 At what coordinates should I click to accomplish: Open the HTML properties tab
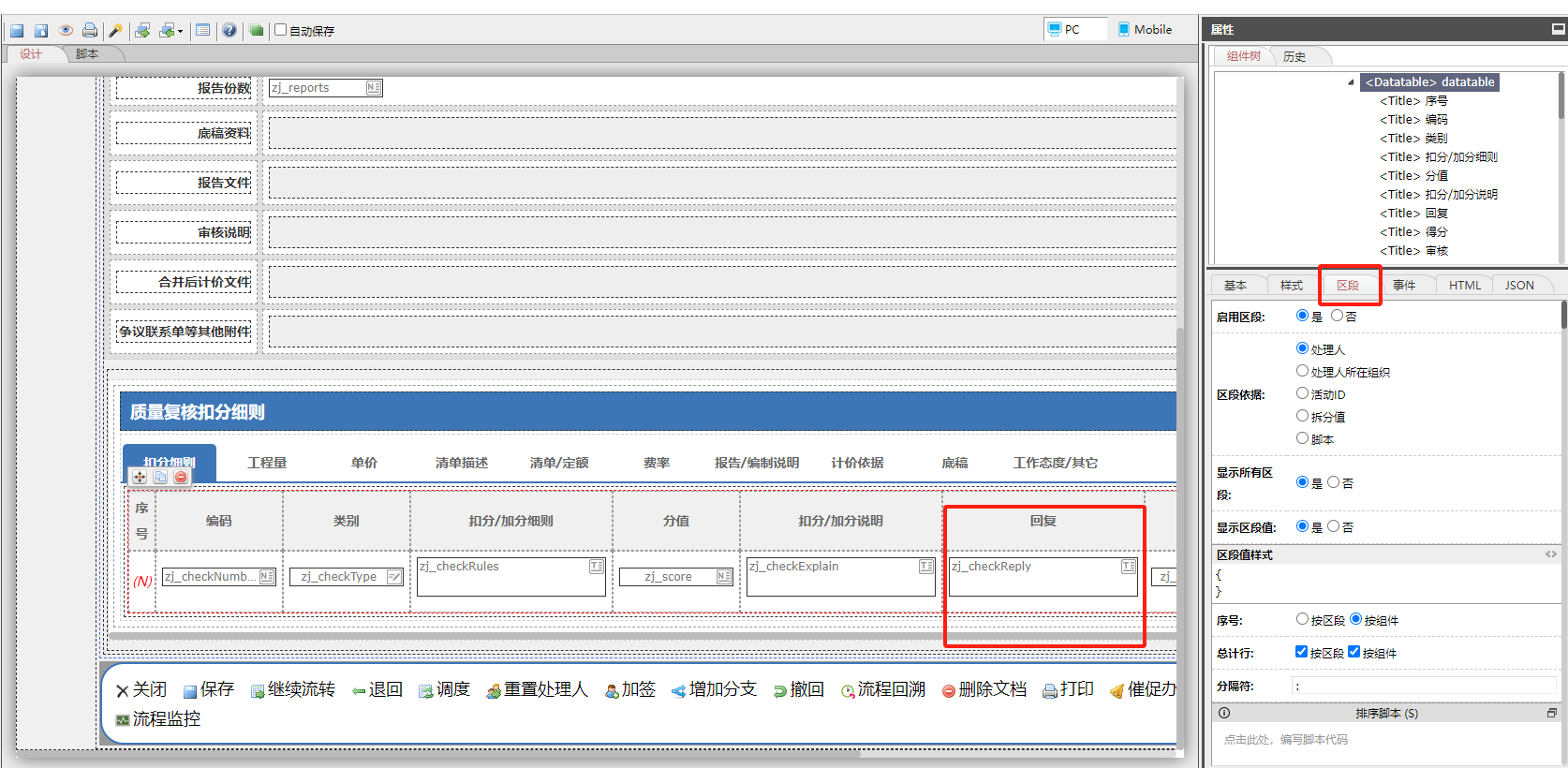point(1465,286)
